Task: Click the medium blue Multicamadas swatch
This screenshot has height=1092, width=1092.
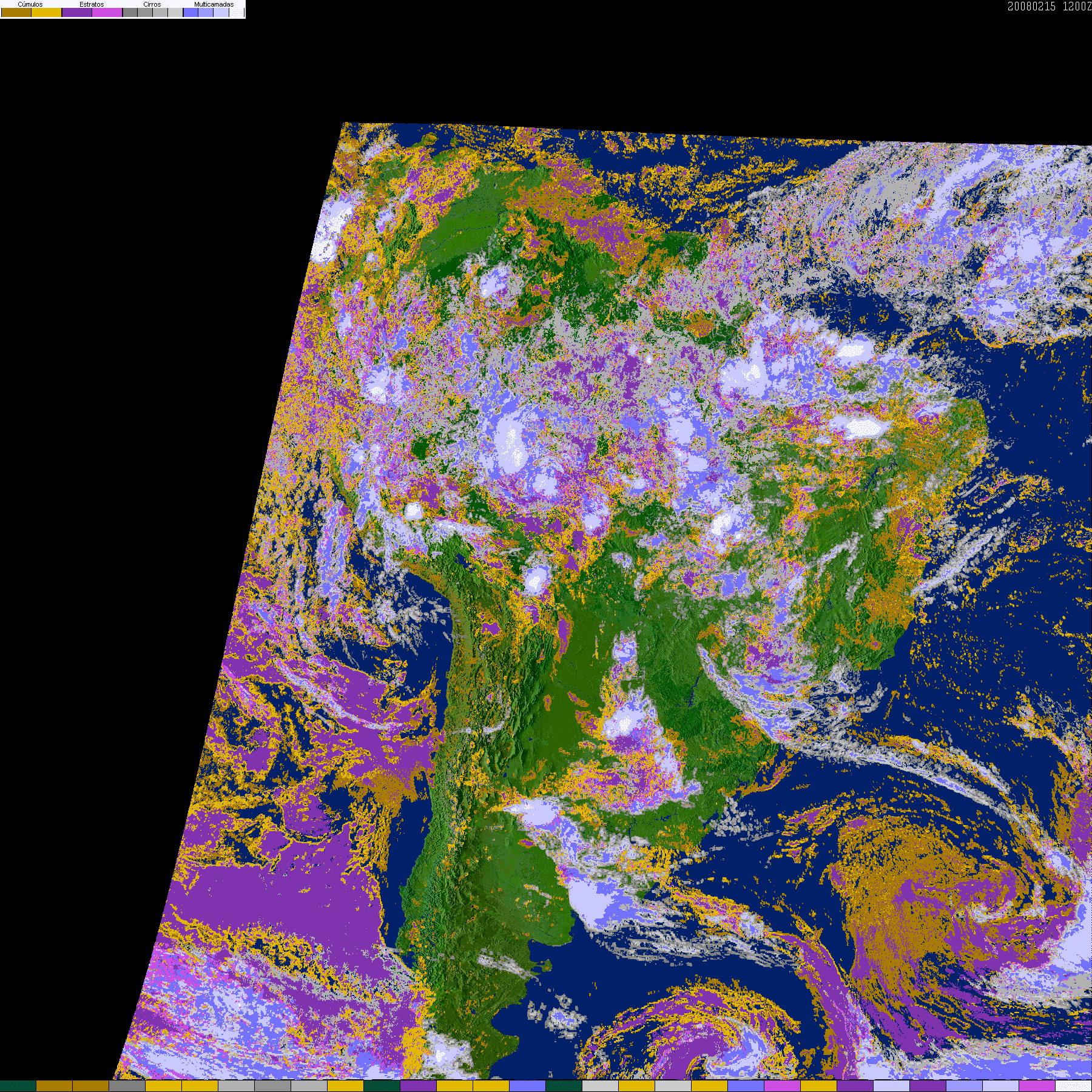Action: click(x=206, y=13)
